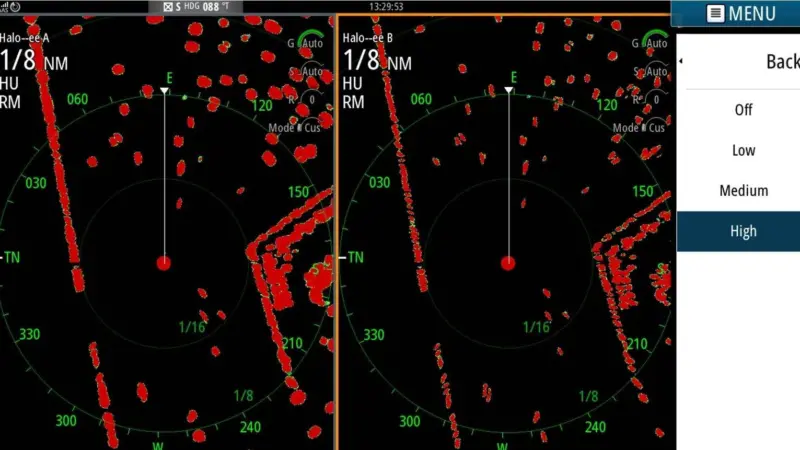Viewport: 800px width, 450px height.
Task: Open the MENU button at top right
Action: point(735,13)
